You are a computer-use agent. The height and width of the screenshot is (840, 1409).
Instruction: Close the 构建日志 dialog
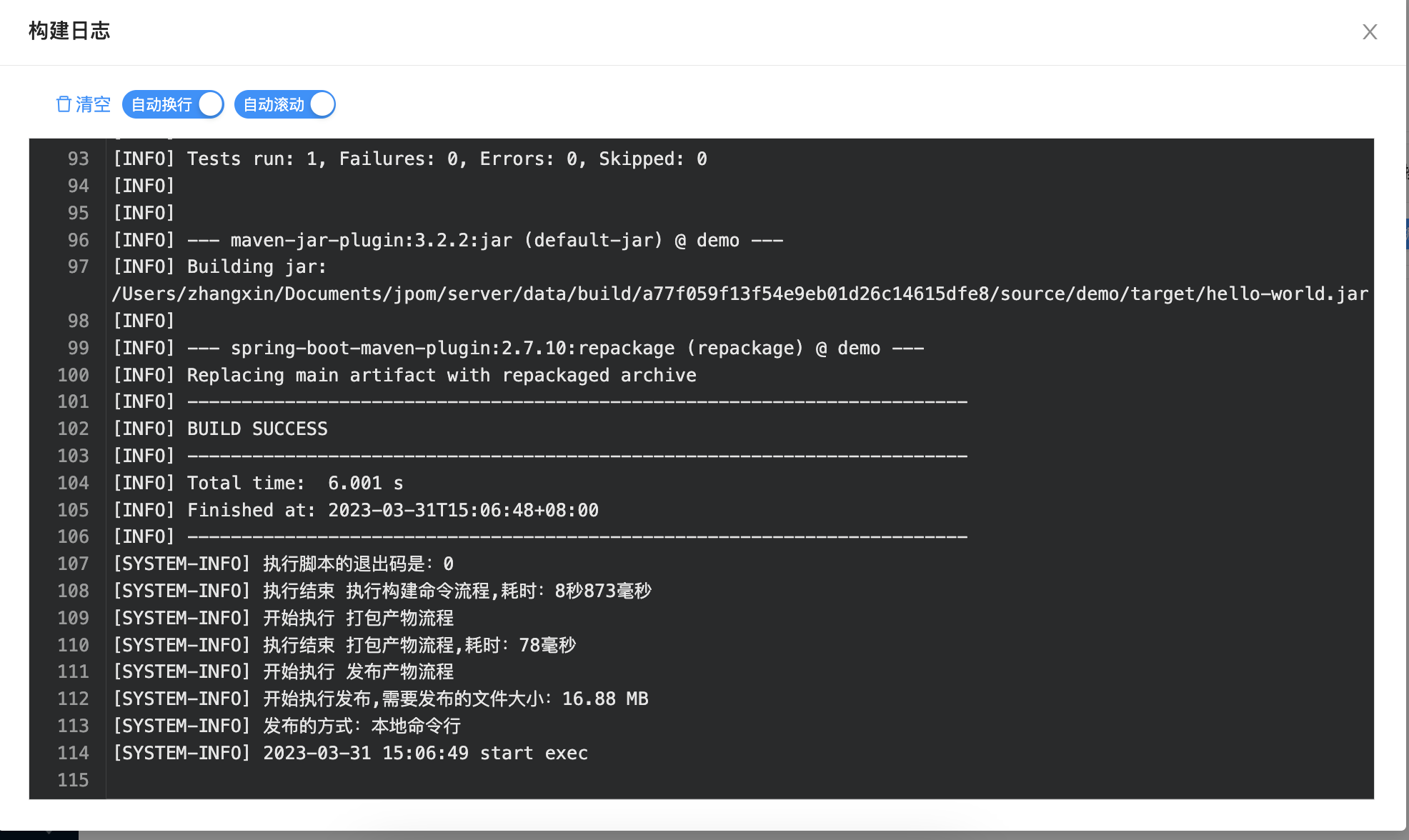[1369, 31]
